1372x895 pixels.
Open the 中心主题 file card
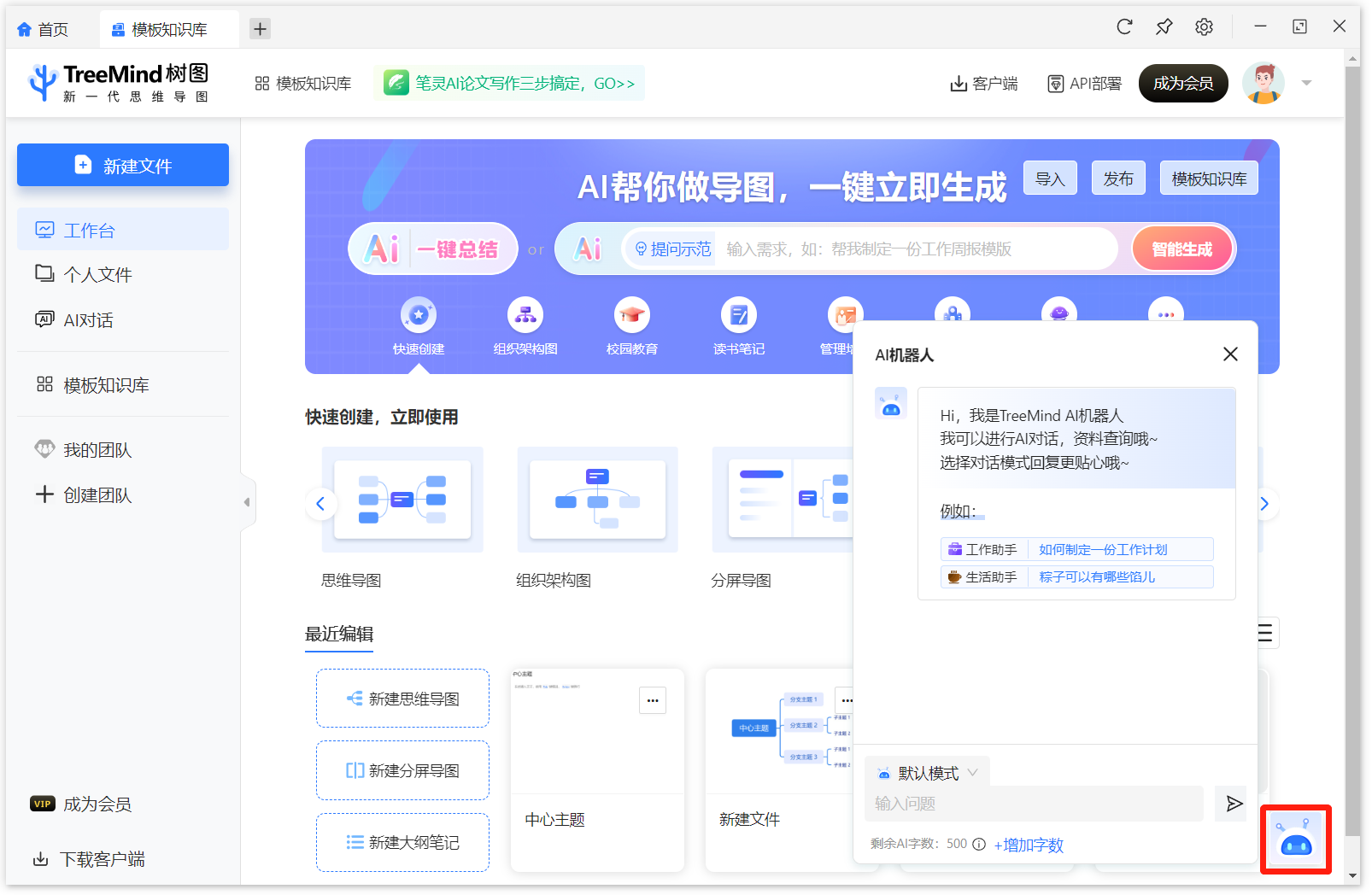pos(597,770)
